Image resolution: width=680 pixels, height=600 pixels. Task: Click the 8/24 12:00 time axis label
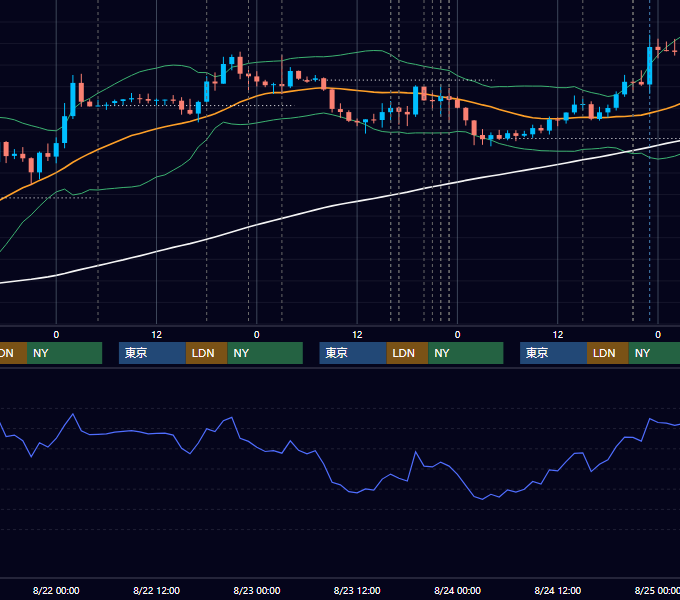558,590
